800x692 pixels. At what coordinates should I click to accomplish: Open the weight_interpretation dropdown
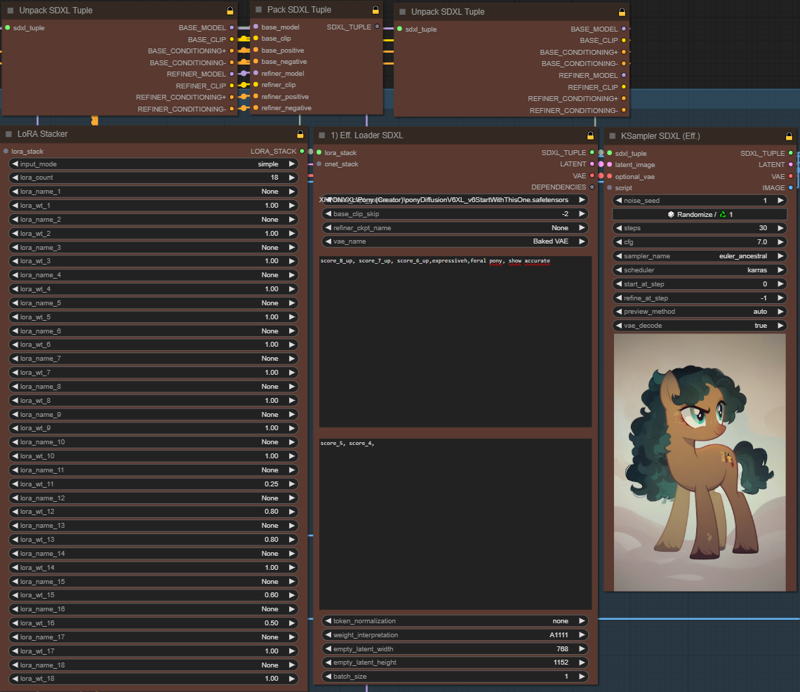(x=455, y=635)
